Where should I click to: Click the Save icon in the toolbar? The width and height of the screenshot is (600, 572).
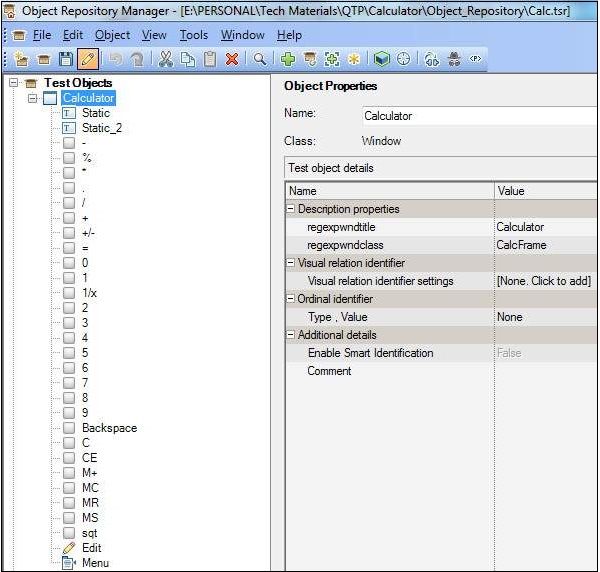click(x=66, y=60)
